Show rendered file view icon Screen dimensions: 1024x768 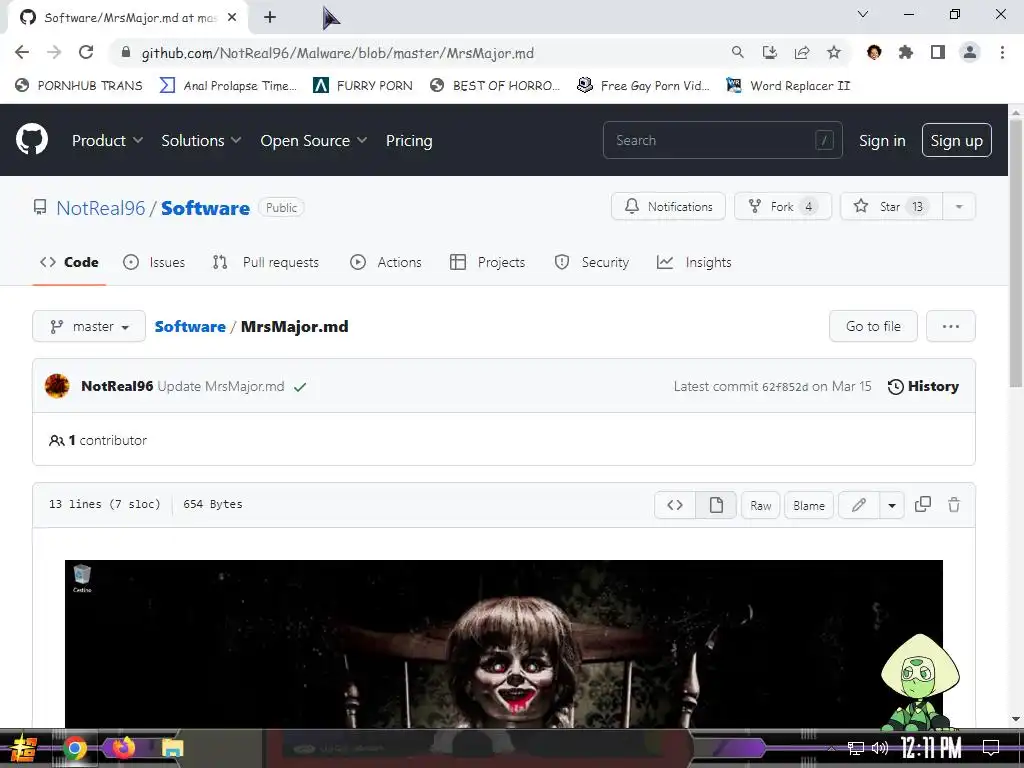[x=716, y=505]
